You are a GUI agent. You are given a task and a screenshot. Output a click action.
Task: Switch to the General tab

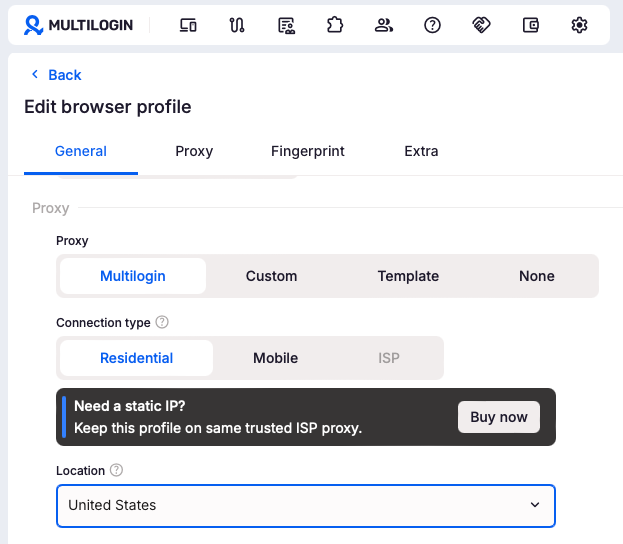[81, 151]
